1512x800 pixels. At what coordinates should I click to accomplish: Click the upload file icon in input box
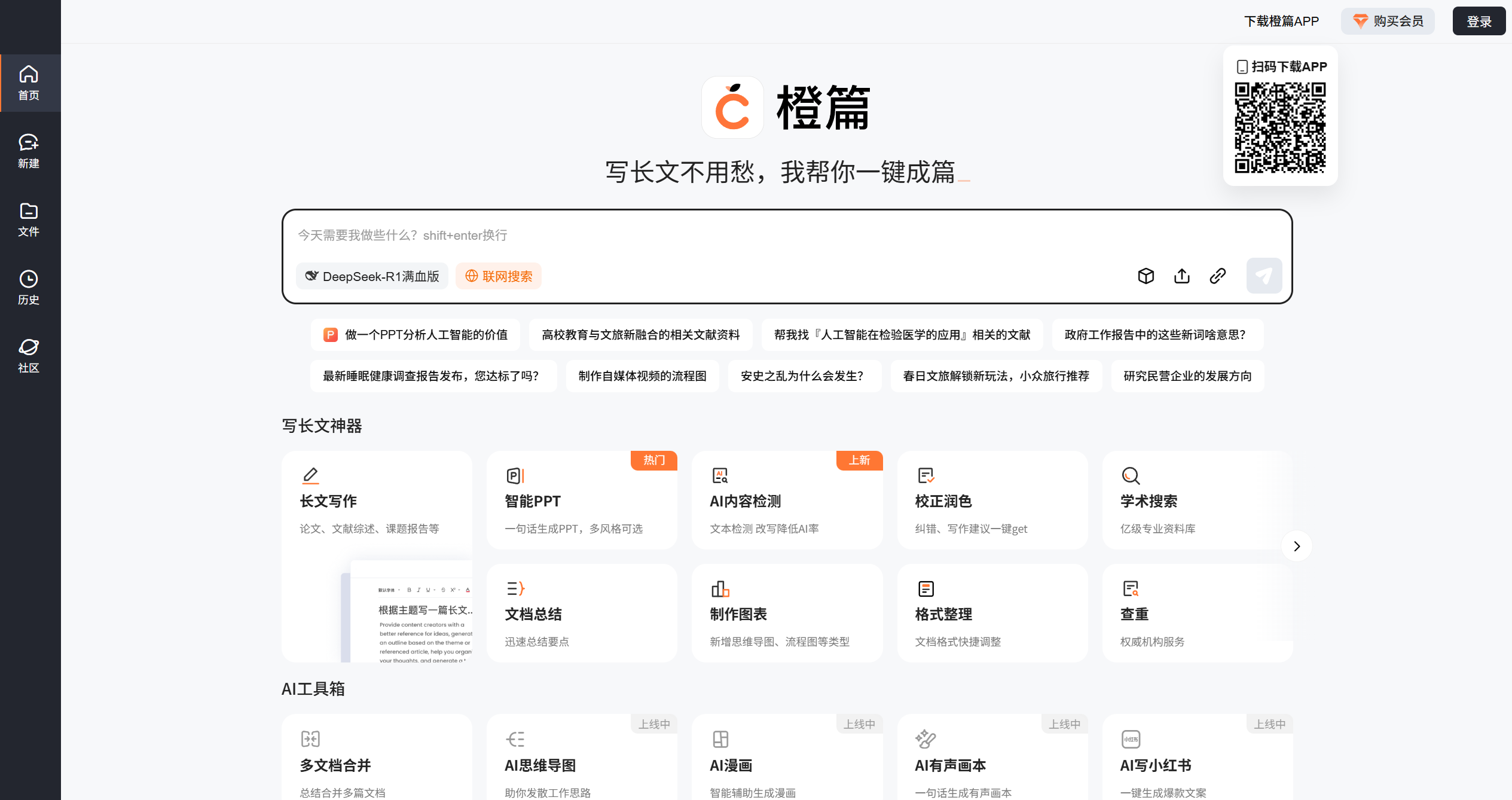point(1181,276)
